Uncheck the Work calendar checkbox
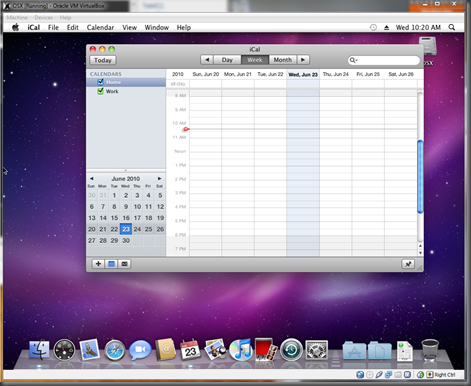 tap(100, 91)
